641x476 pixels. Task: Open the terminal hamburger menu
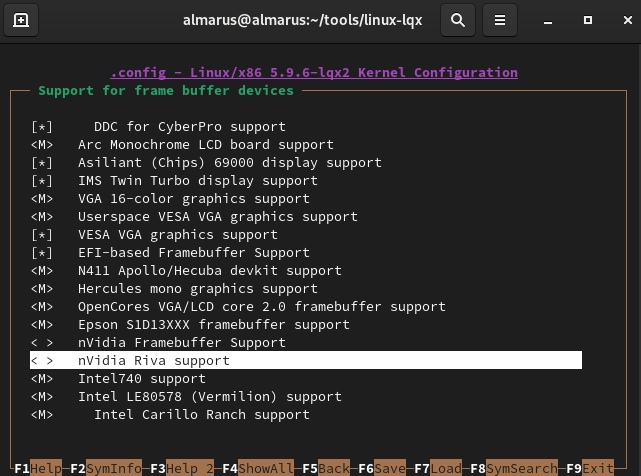(x=500, y=20)
